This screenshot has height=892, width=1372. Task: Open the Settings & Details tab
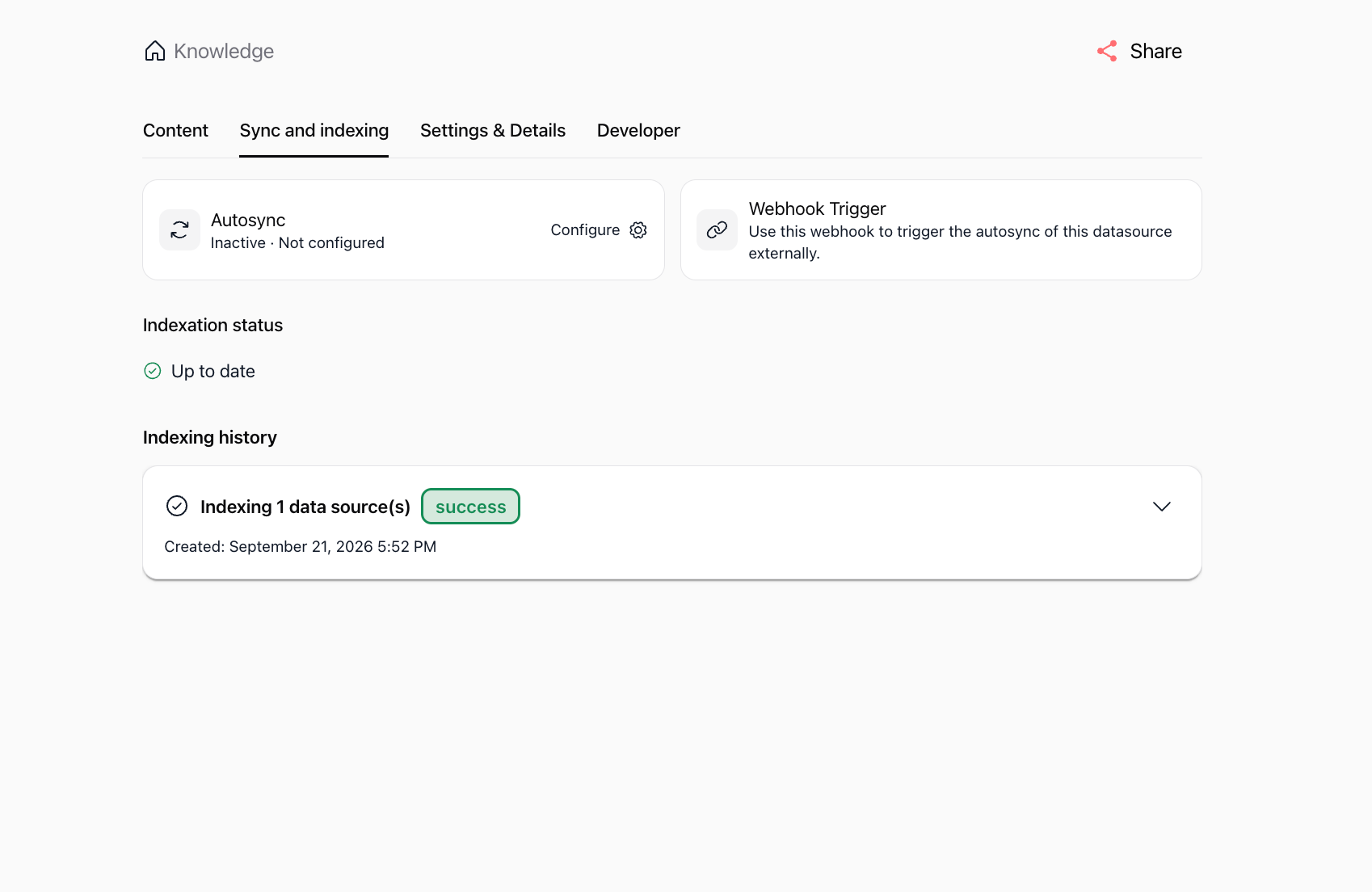(x=493, y=130)
